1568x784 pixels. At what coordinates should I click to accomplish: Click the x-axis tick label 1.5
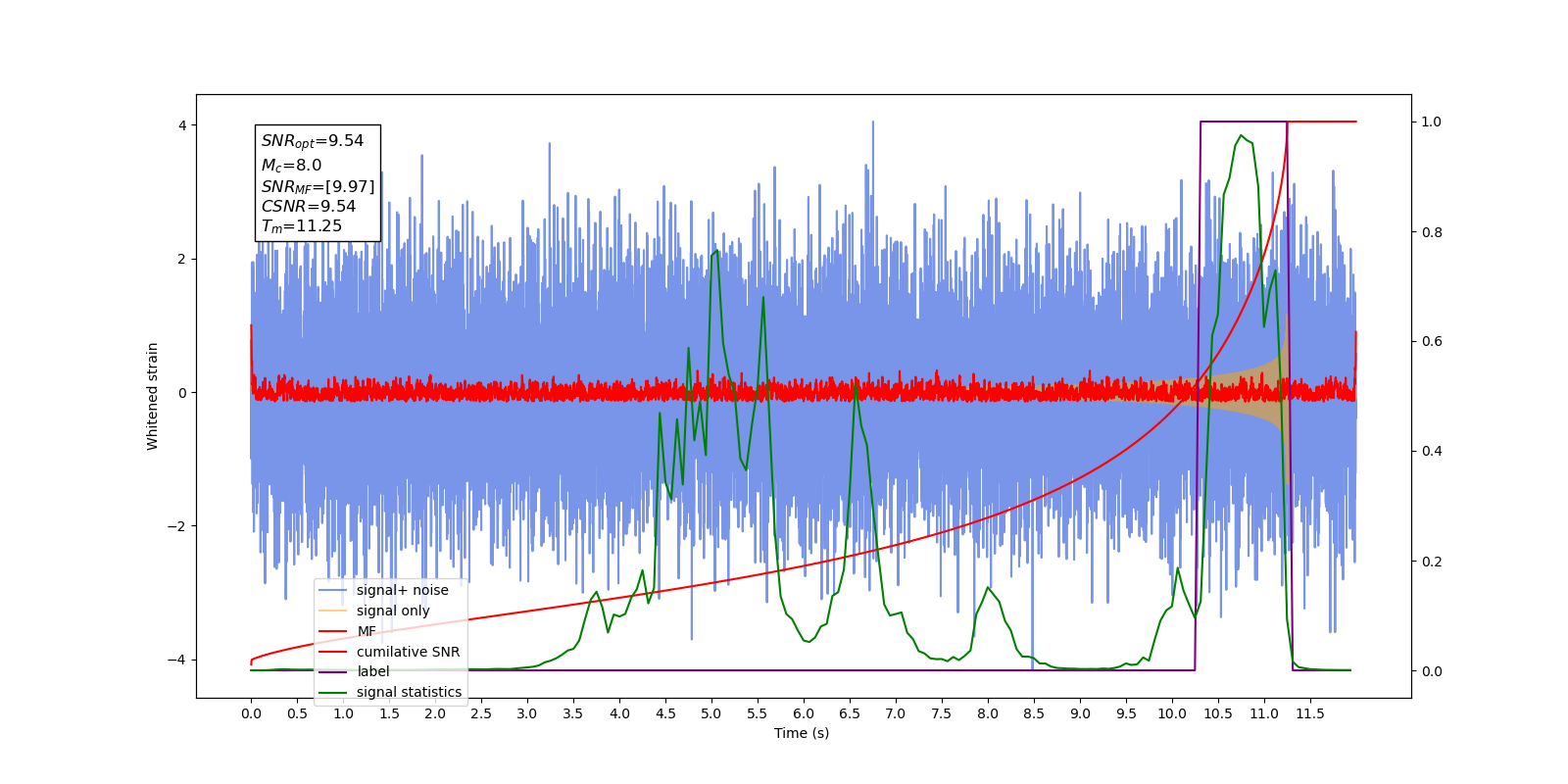389,713
